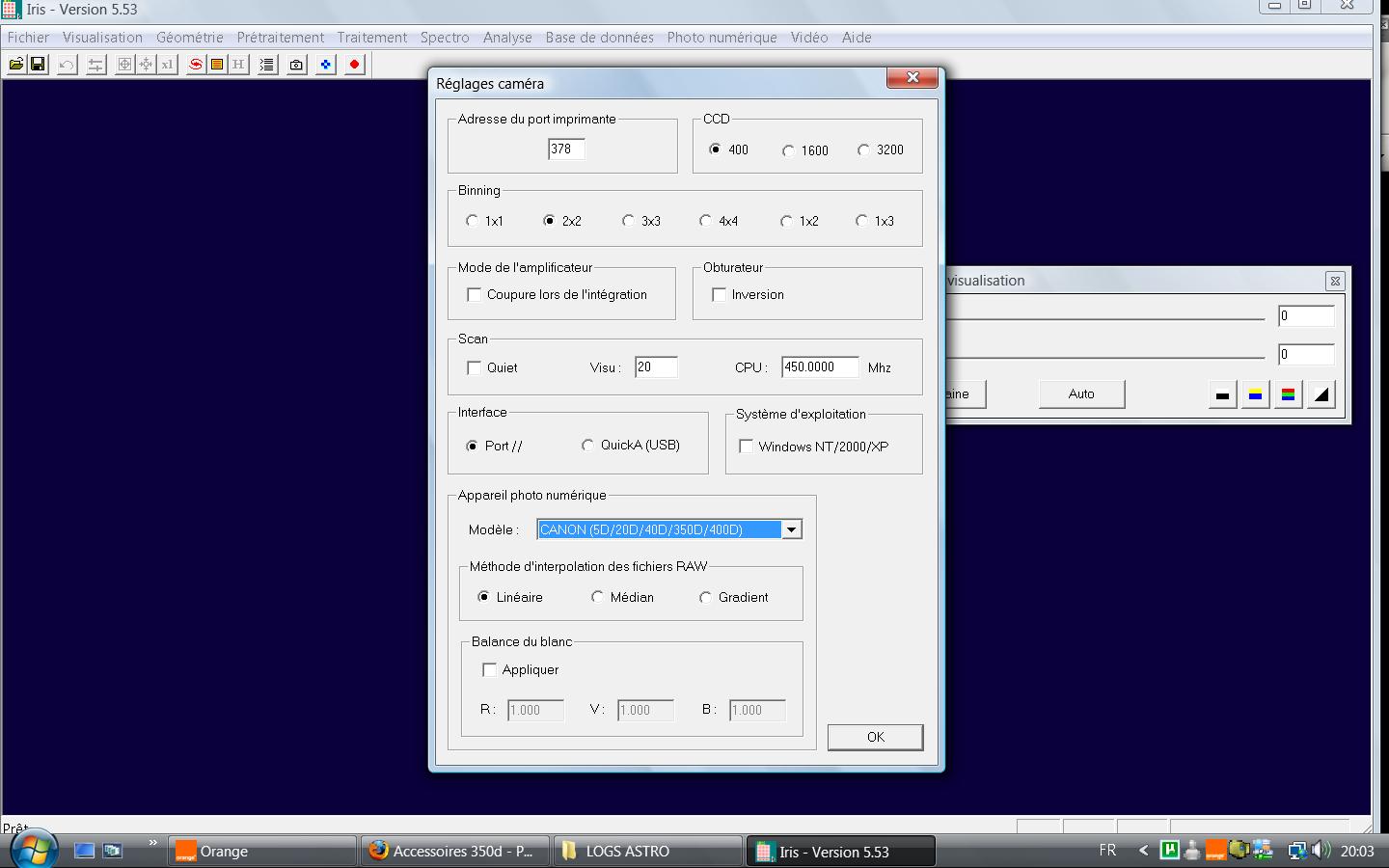The height and width of the screenshot is (868, 1389).
Task: Click the Firefox Accessoires 350d taskbar button
Action: click(455, 851)
